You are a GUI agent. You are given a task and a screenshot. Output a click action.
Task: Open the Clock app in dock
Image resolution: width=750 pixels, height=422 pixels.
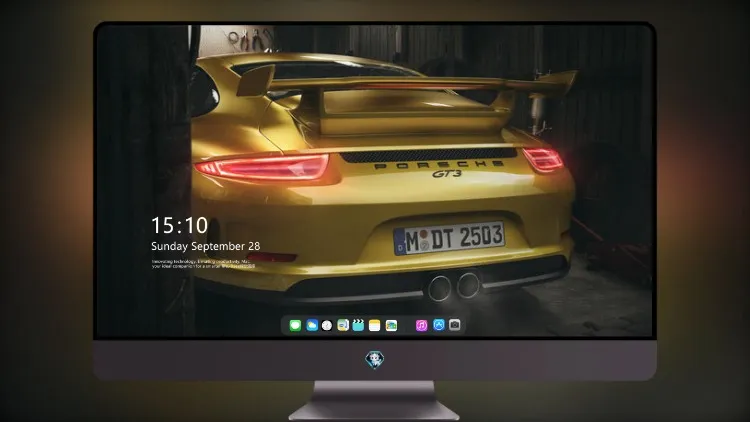click(x=327, y=326)
